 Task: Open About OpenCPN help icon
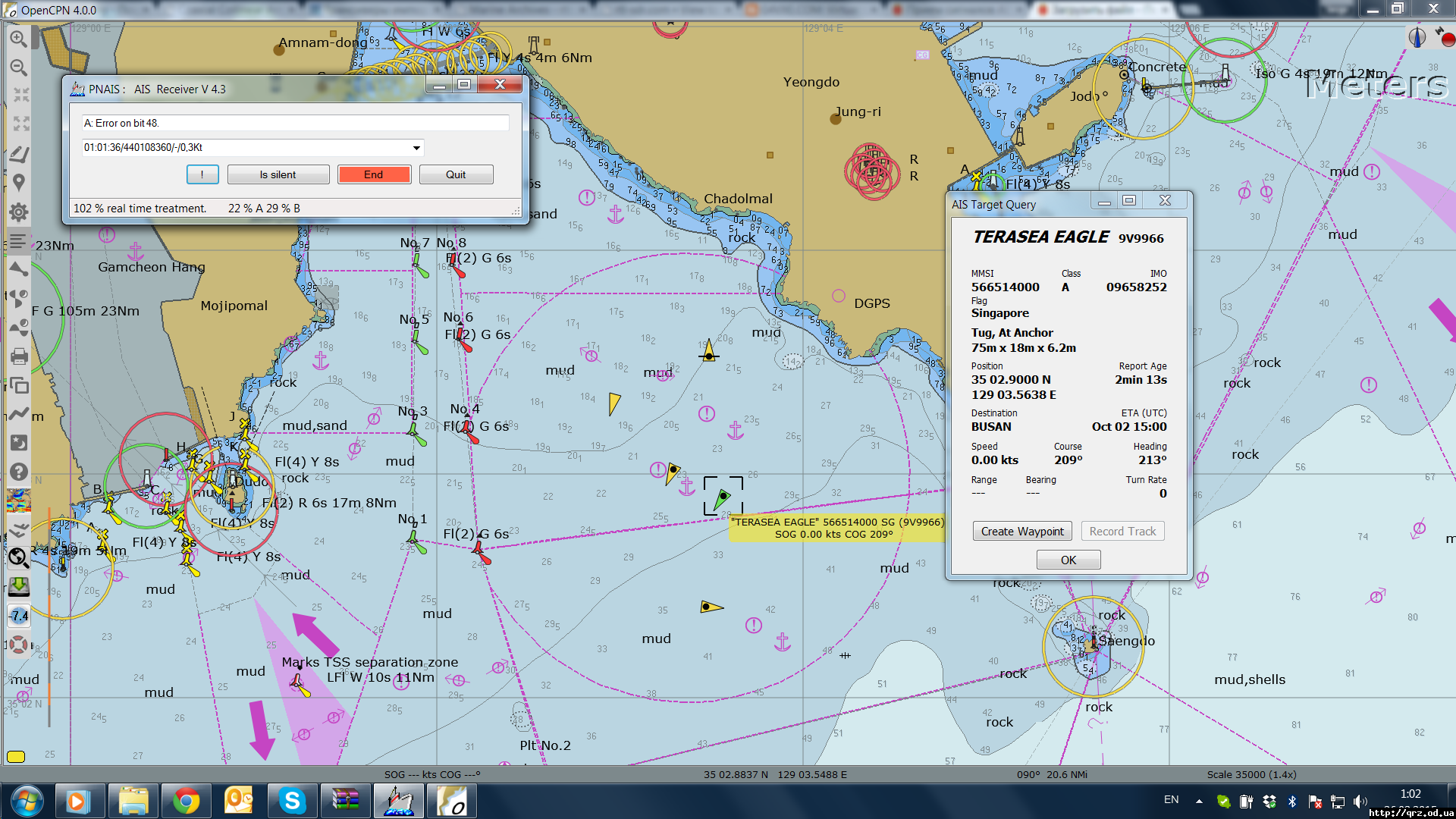(x=18, y=472)
